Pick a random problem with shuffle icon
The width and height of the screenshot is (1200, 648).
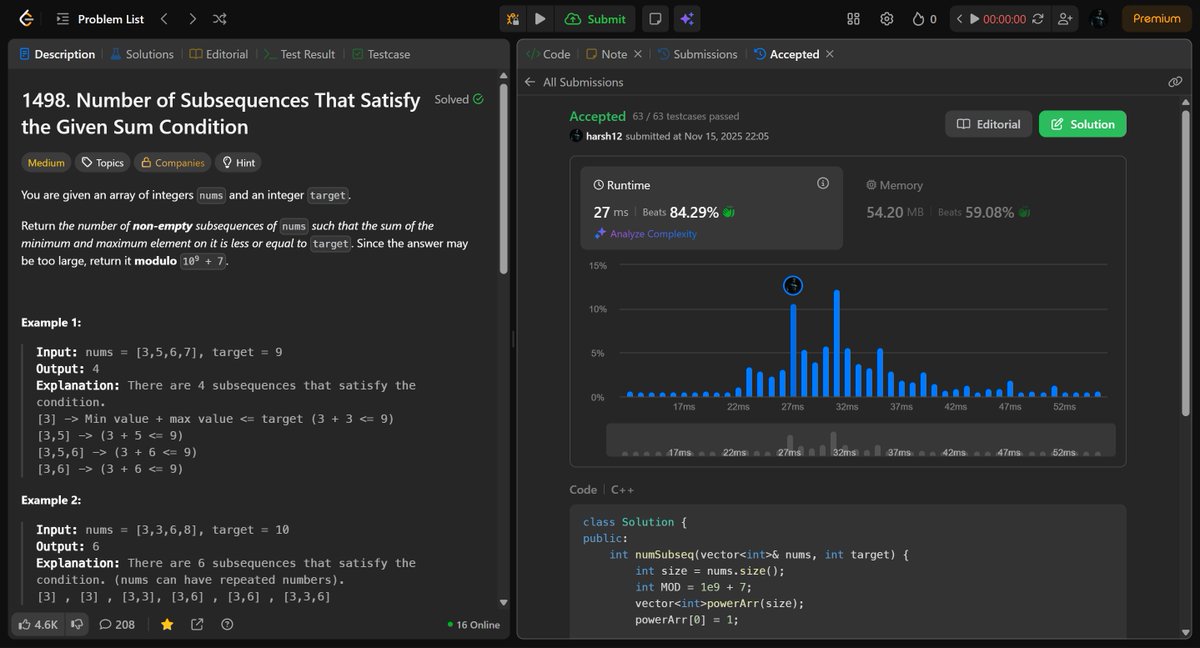[x=220, y=18]
